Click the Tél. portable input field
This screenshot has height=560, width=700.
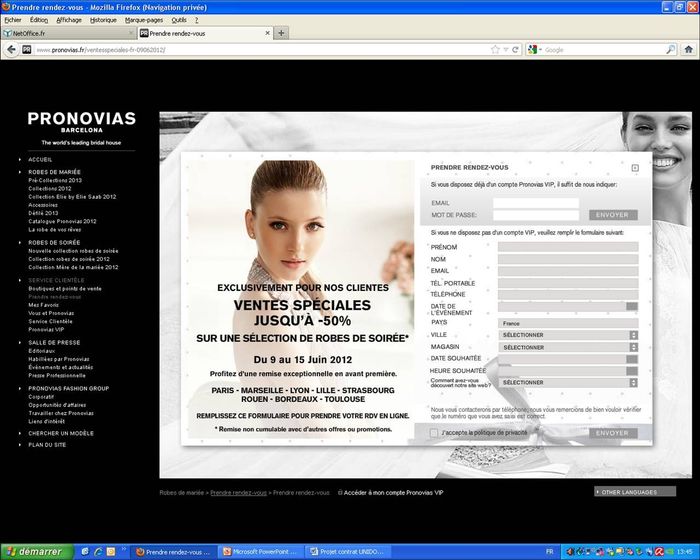point(568,283)
